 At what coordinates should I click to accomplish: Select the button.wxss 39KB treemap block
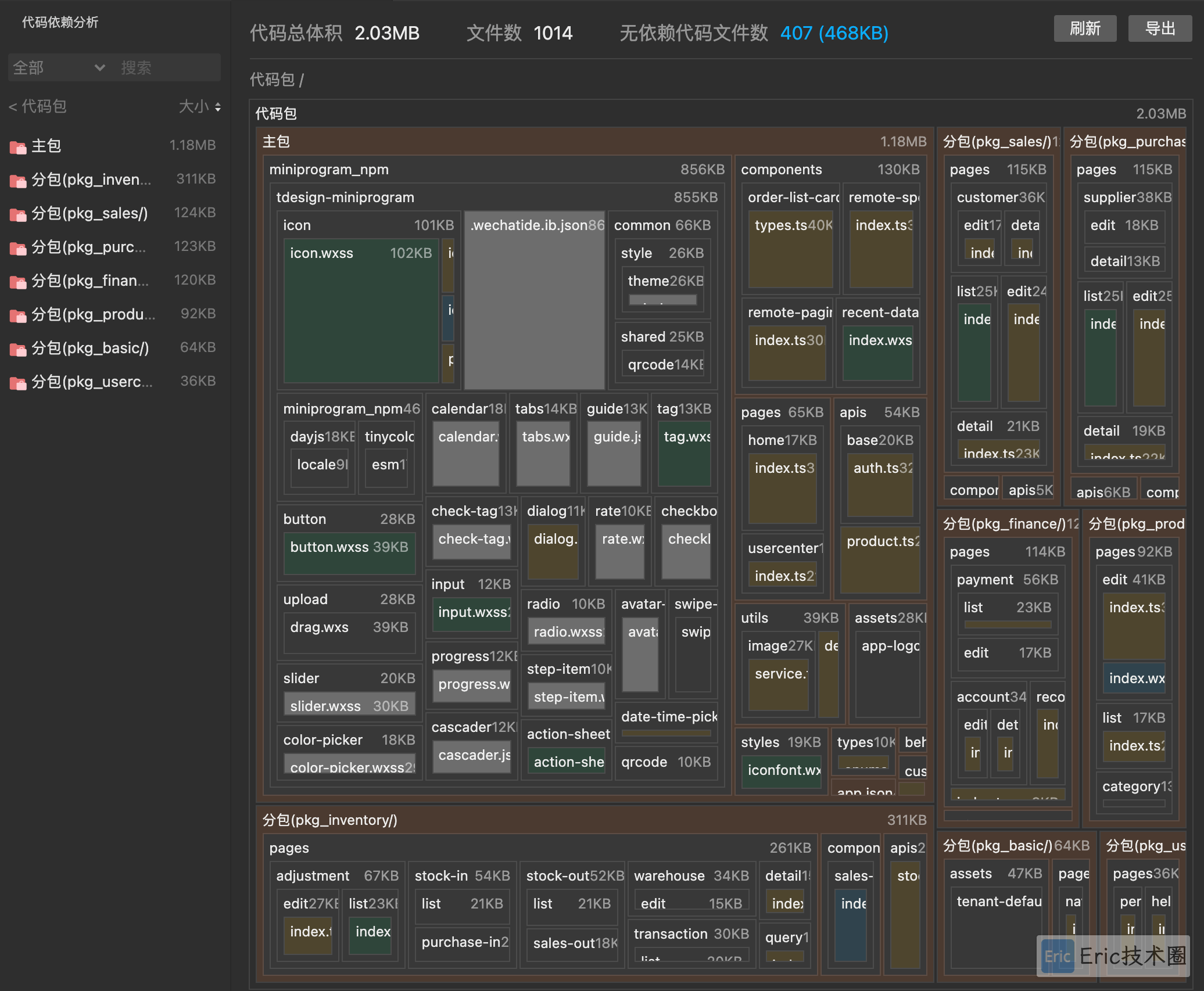[349, 553]
